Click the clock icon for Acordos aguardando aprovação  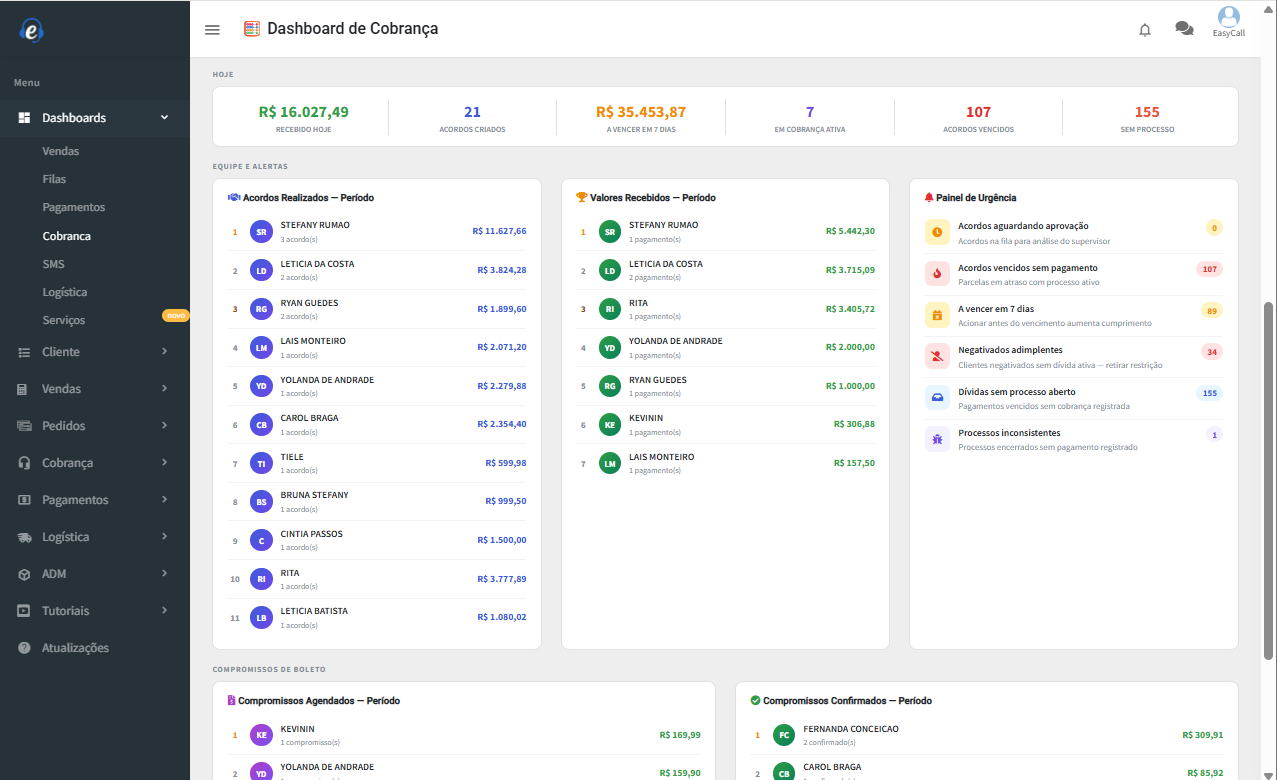[x=937, y=232]
